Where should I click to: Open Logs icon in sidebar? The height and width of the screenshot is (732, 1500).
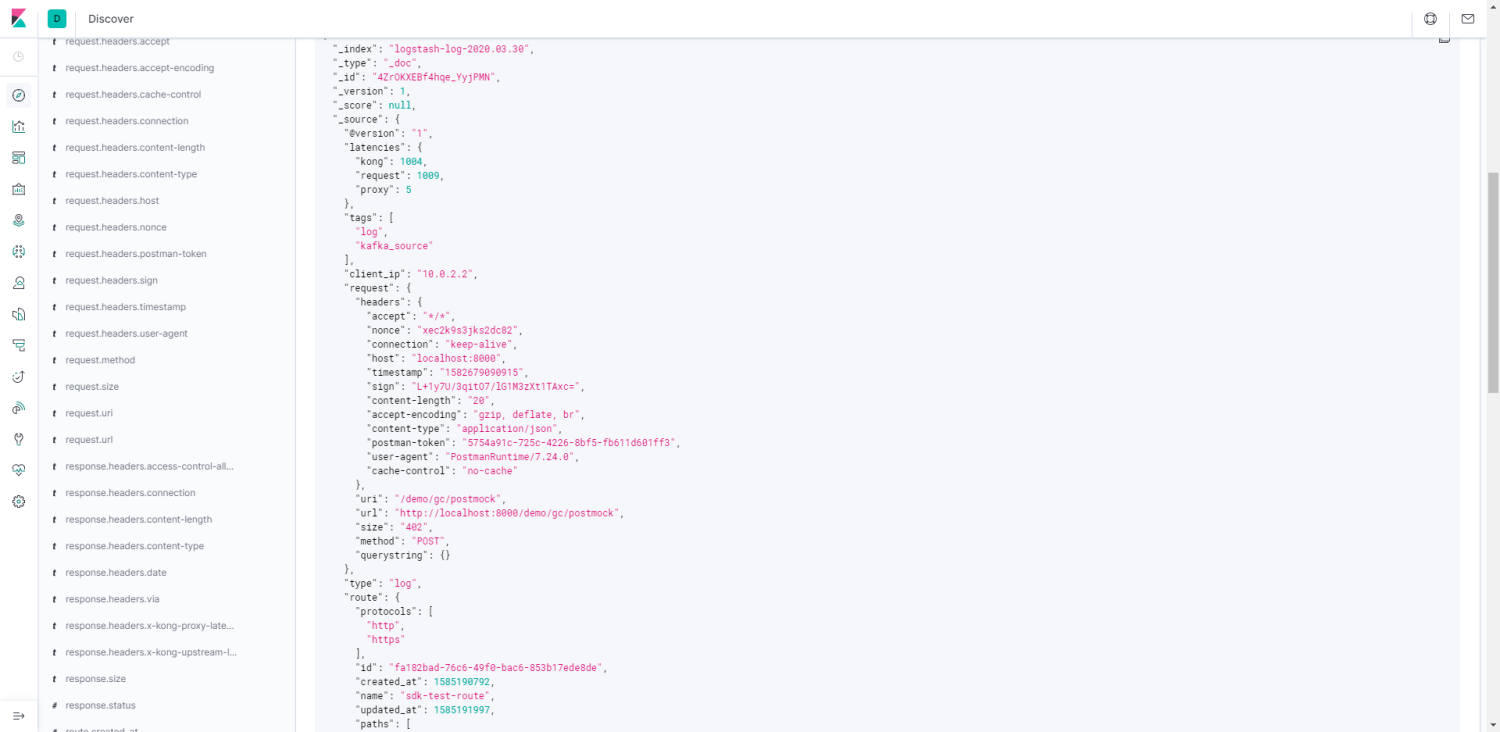[18, 314]
